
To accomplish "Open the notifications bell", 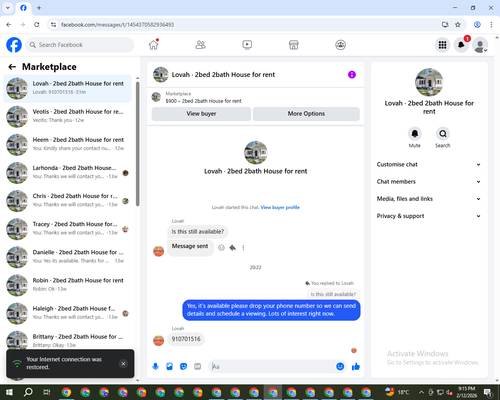I will pos(461,45).
